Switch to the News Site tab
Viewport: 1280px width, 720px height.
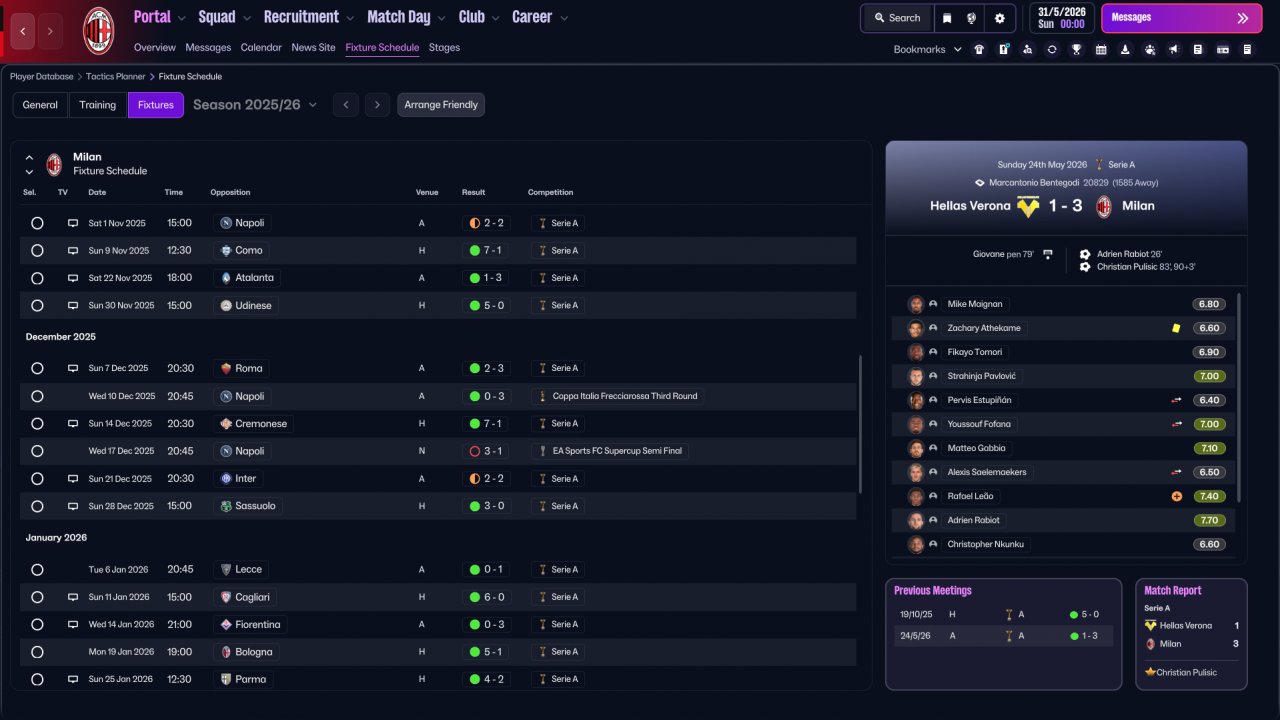(313, 47)
